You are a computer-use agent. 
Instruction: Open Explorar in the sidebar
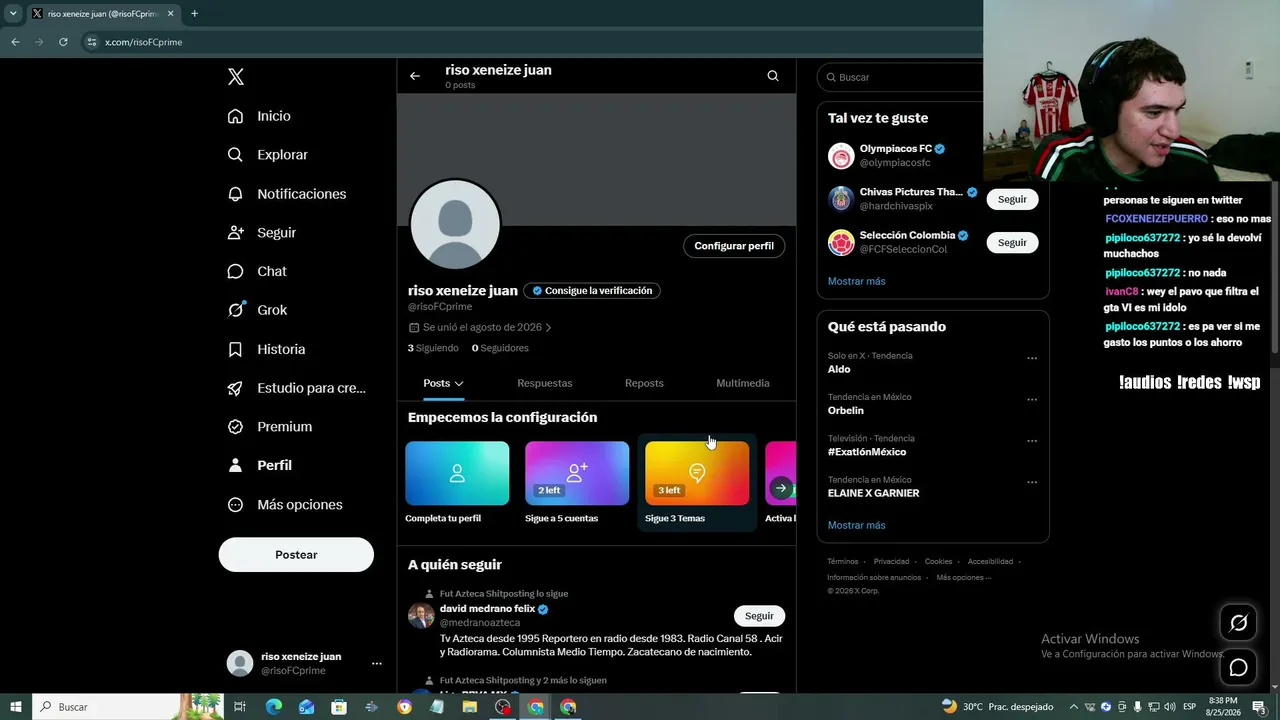pyautogui.click(x=268, y=155)
